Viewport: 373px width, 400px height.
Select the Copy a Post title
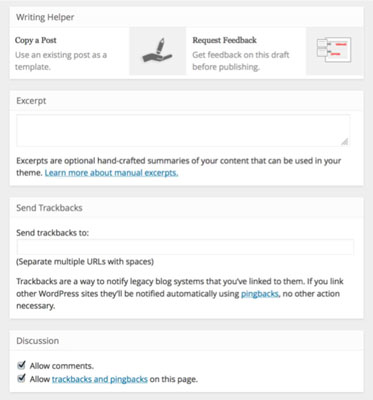click(36, 40)
